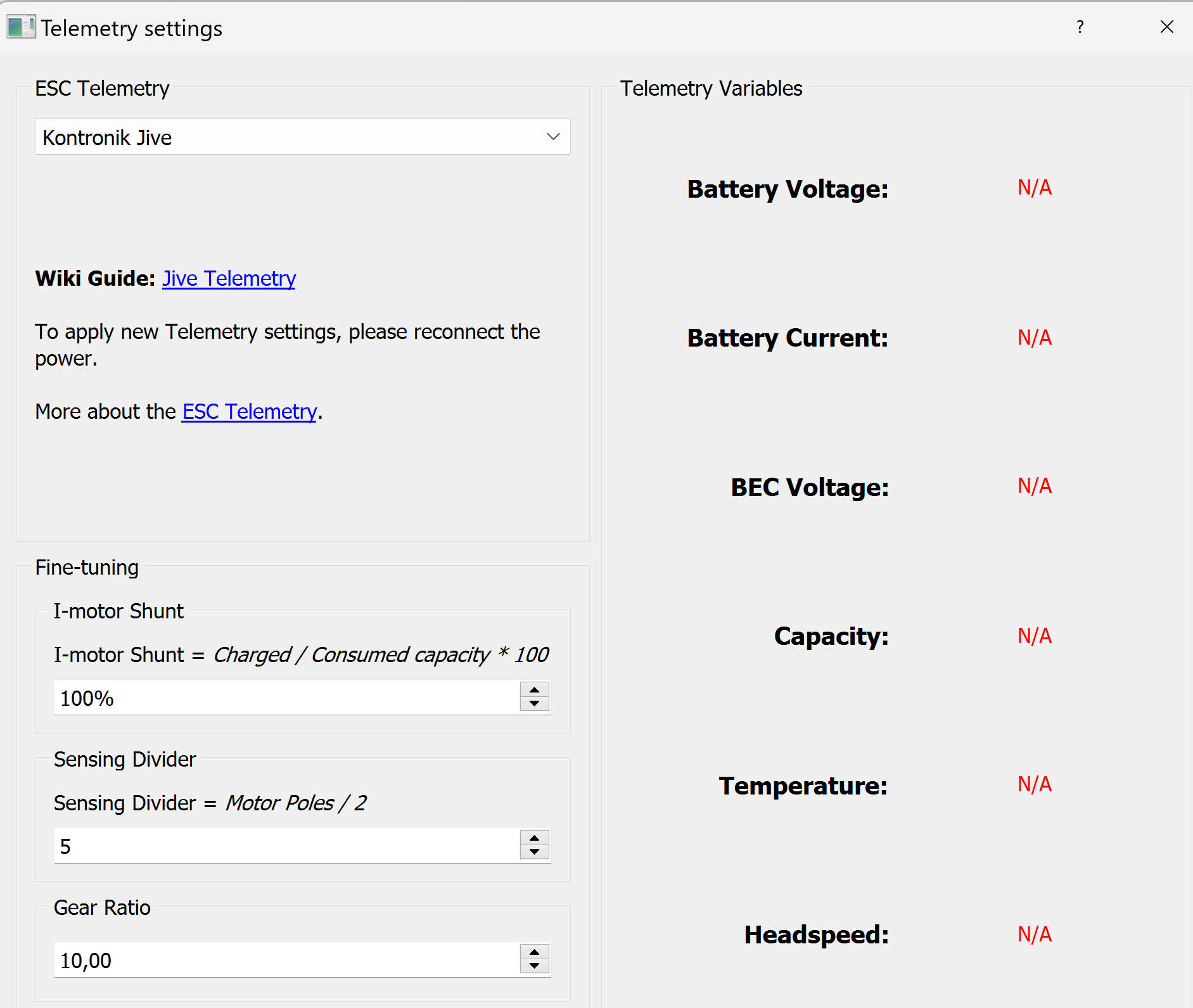Decrease I-motor Shunt with down arrow
Image resolution: width=1193 pixels, height=1008 pixels.
pos(535,704)
